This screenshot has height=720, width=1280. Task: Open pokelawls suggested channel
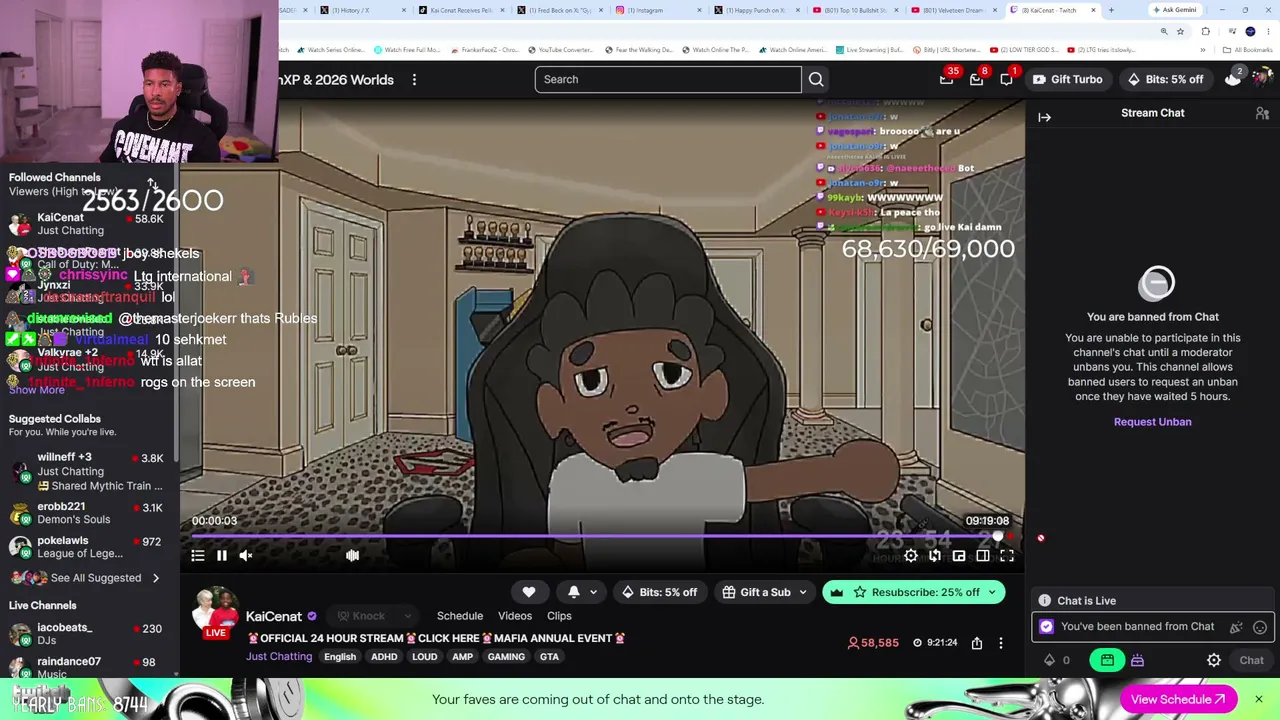(90, 547)
